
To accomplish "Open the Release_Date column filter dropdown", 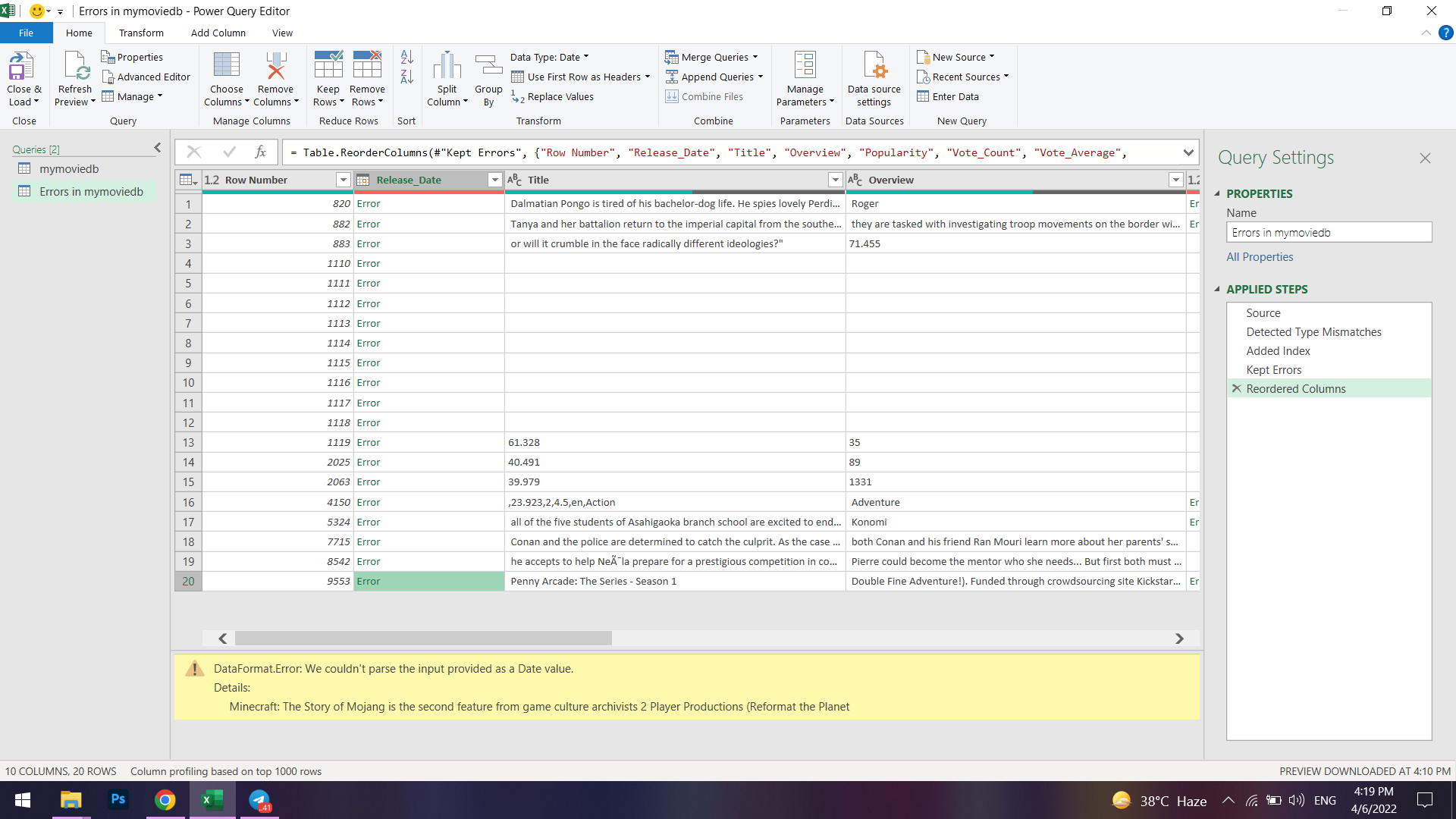I will coord(494,180).
